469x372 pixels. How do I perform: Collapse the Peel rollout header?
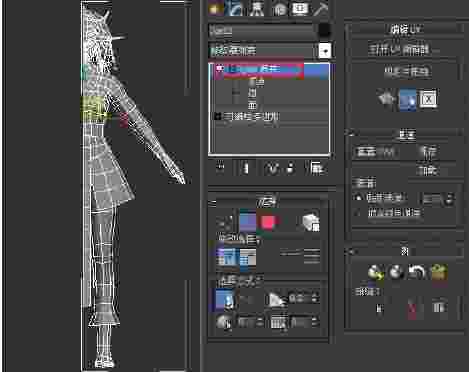(405, 251)
